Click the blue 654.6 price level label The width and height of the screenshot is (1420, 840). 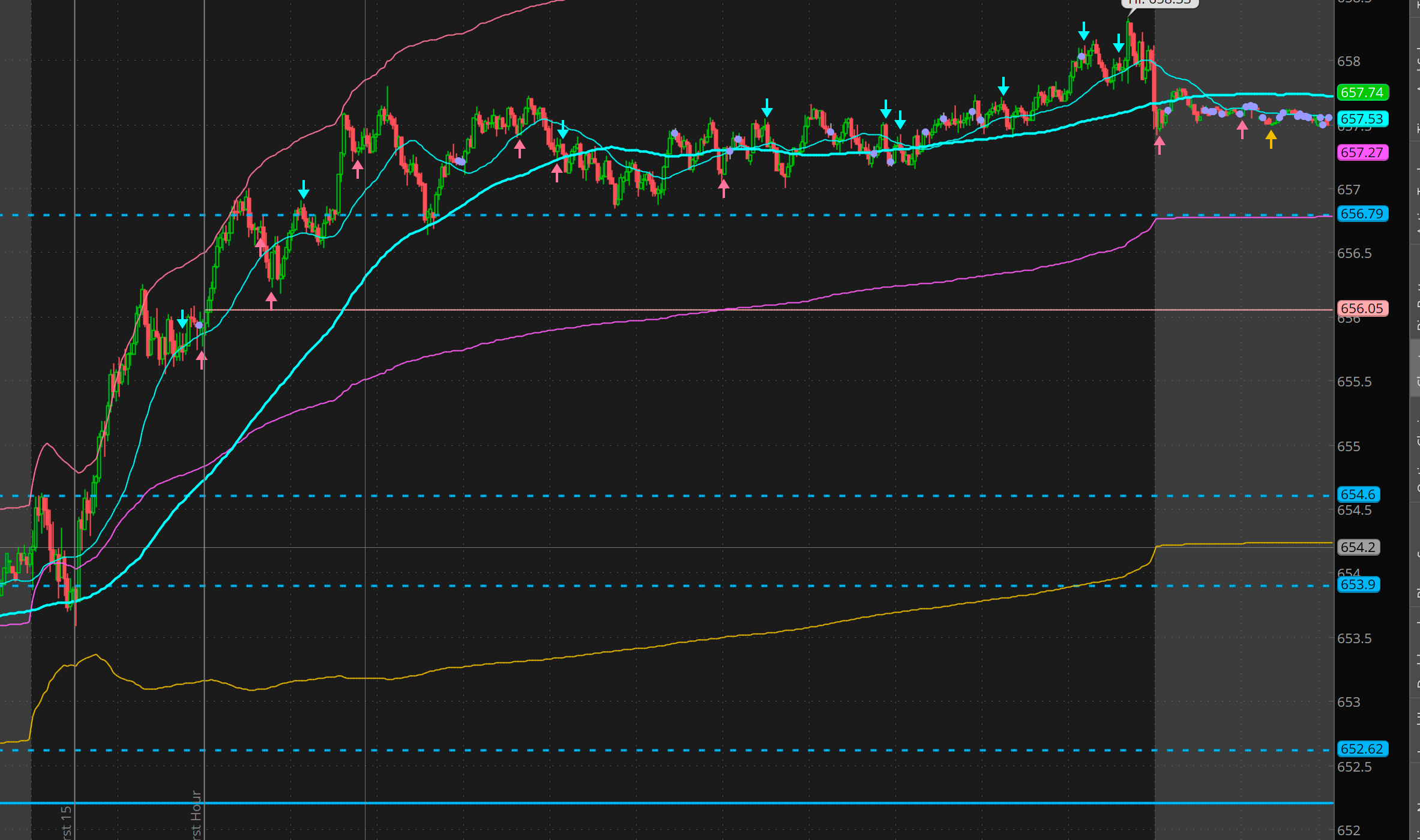(1358, 494)
